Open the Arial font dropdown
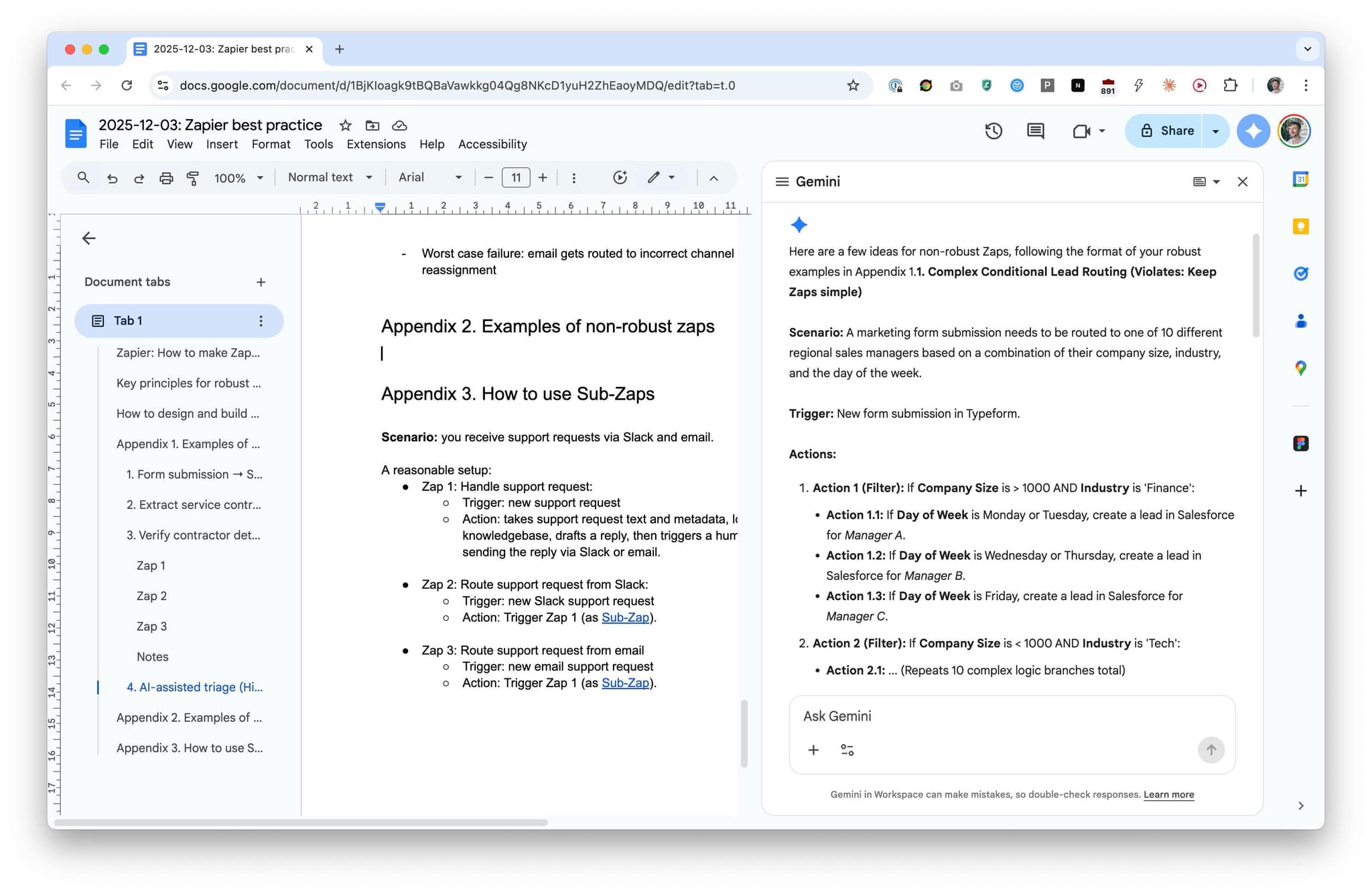This screenshot has height=892, width=1372. point(429,177)
